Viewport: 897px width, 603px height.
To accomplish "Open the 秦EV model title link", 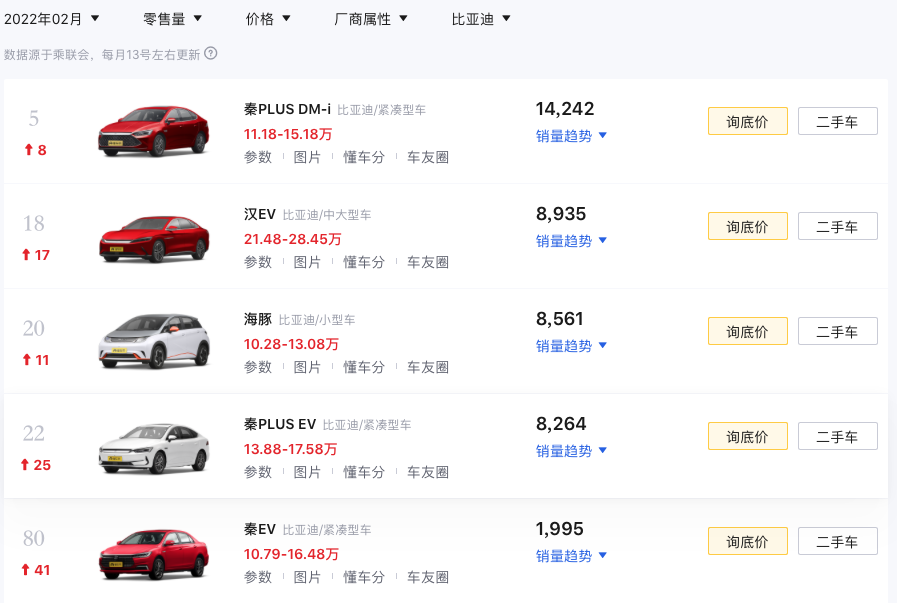I will pyautogui.click(x=260, y=529).
